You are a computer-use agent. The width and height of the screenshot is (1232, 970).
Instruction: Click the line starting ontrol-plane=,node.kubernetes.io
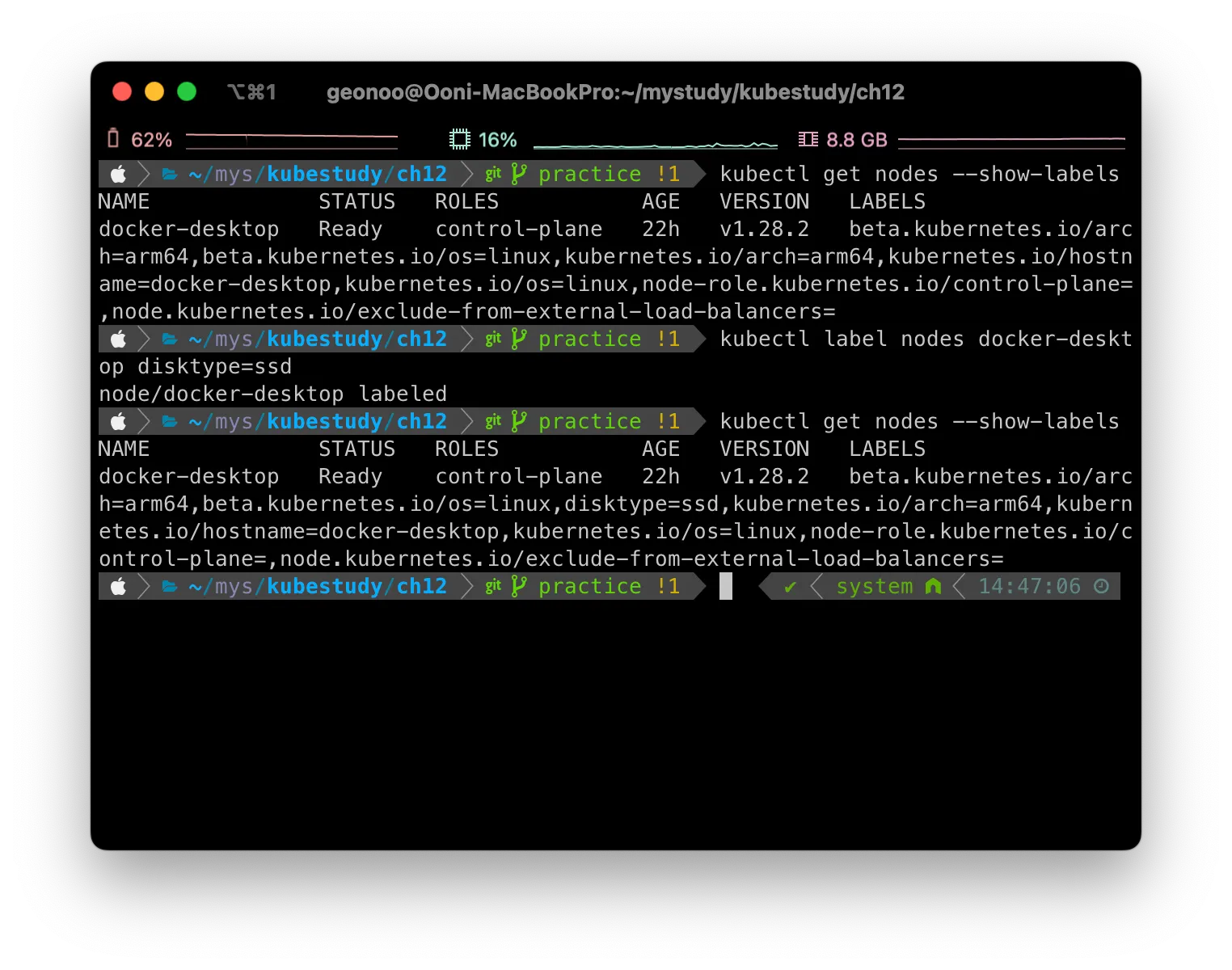coord(551,559)
